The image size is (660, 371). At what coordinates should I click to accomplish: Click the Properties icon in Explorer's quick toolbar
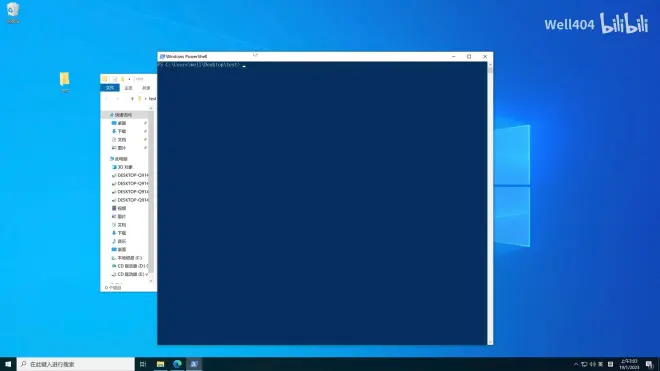coord(114,79)
